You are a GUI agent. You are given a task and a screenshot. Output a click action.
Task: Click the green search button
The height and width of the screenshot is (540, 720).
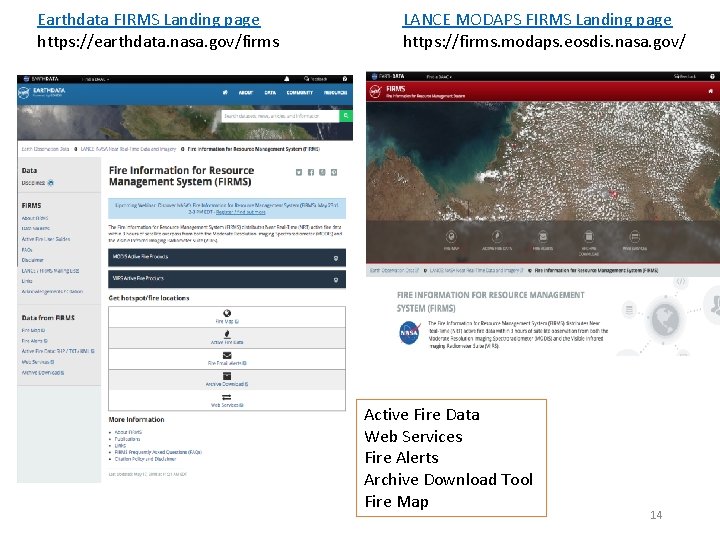pyautogui.click(x=346, y=116)
